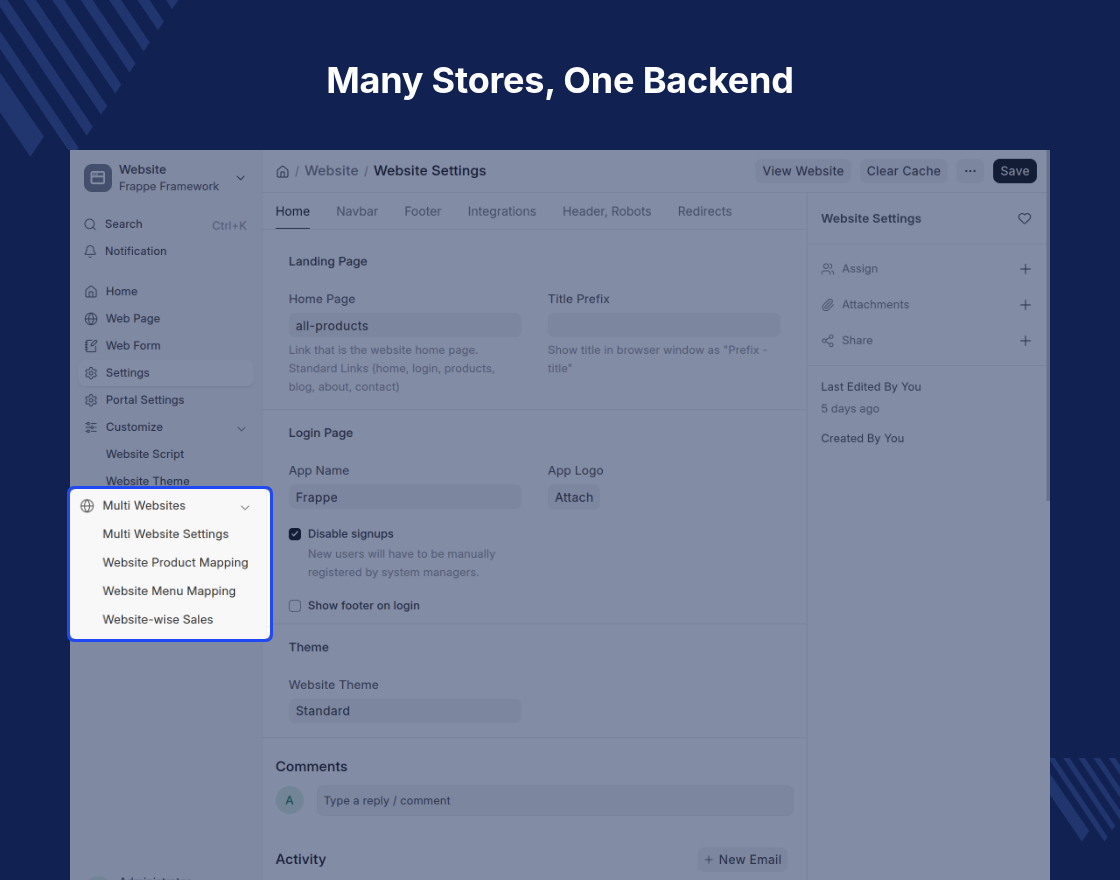The height and width of the screenshot is (880, 1120).
Task: Open Website Menu Mapping
Action: point(169,591)
